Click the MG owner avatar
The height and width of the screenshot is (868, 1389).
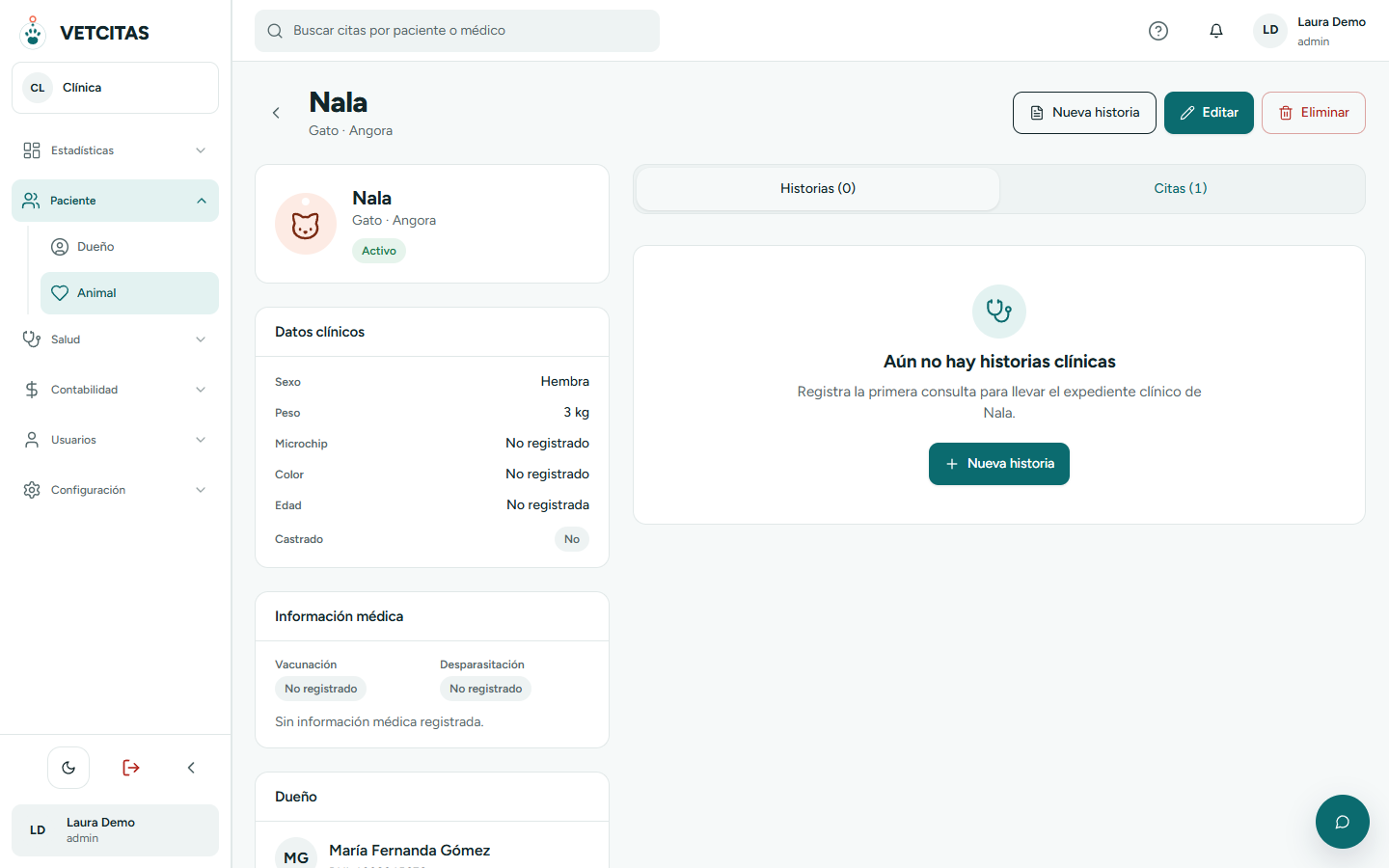click(x=296, y=855)
